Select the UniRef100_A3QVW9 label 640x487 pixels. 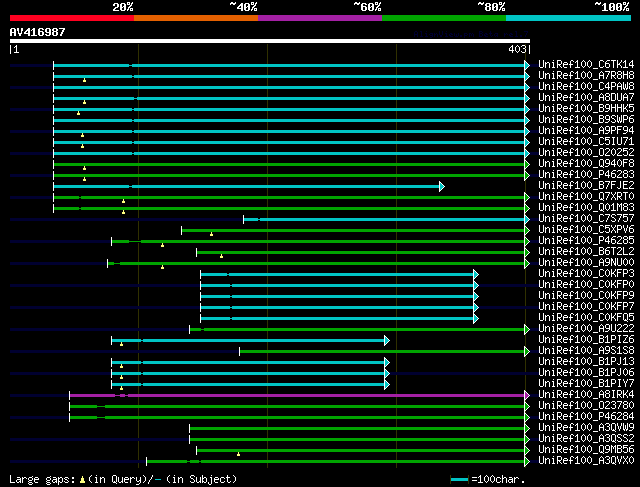click(x=586, y=427)
